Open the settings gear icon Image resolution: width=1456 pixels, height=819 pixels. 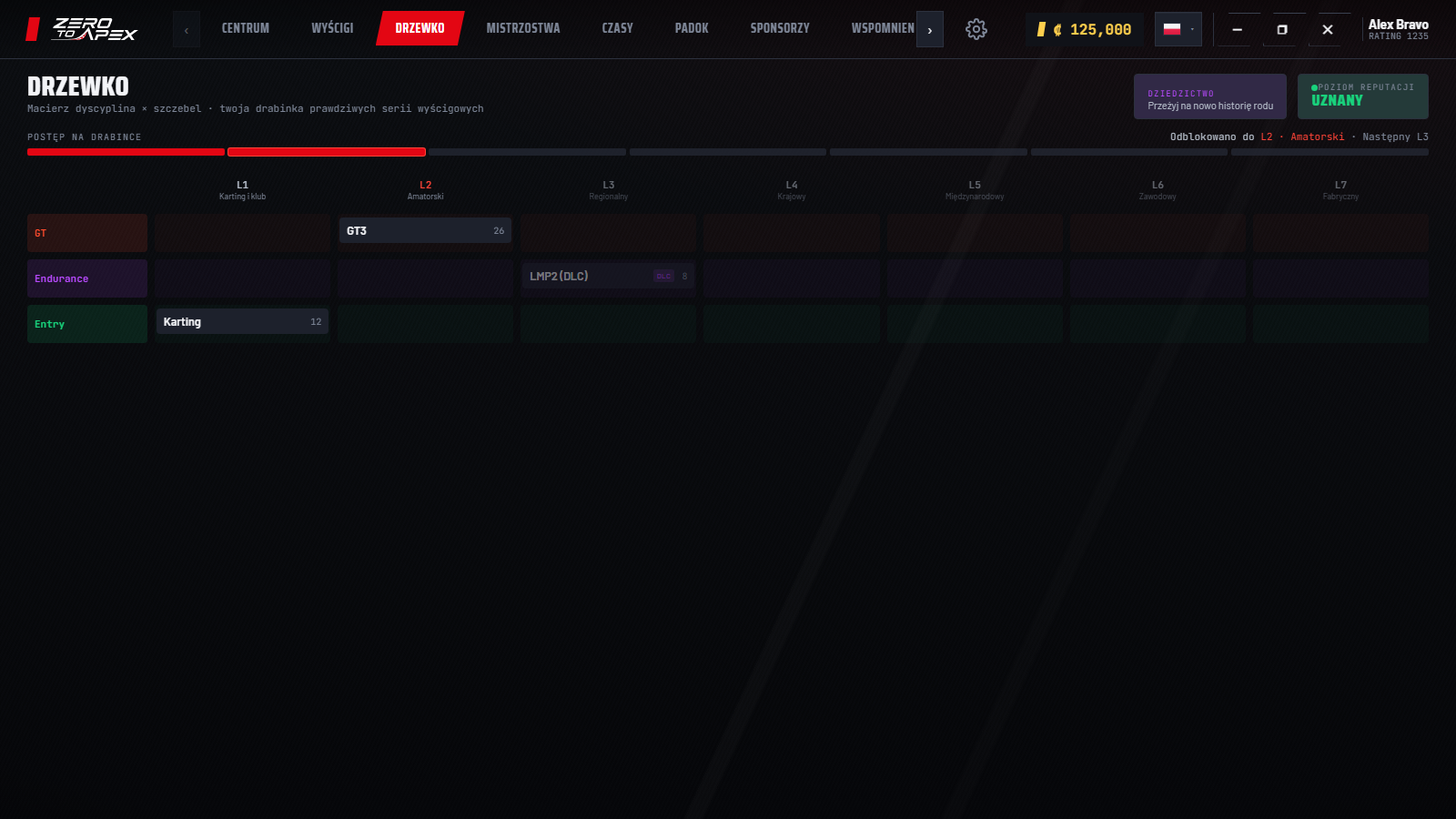pos(976,29)
